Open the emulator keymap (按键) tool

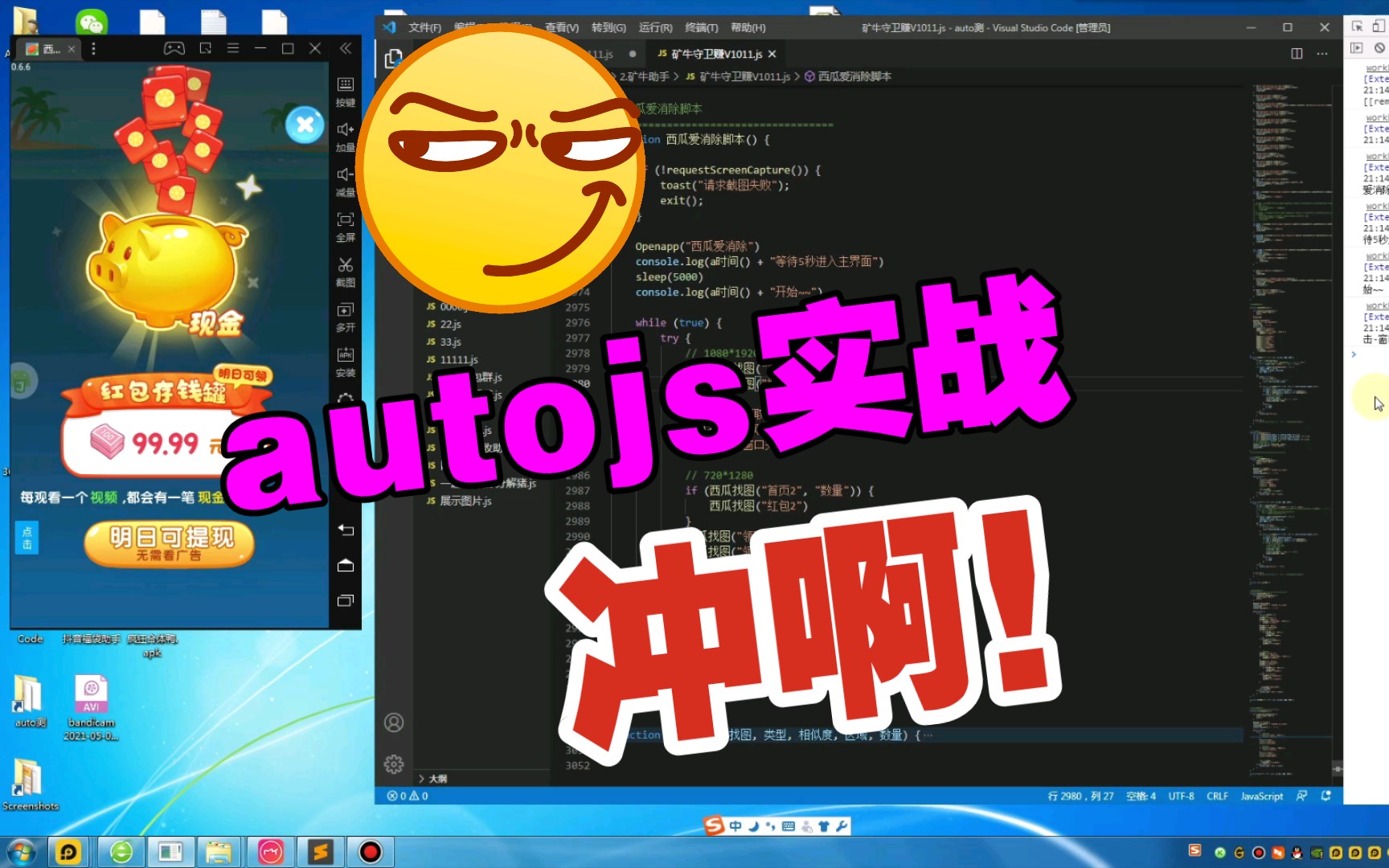coord(346,91)
